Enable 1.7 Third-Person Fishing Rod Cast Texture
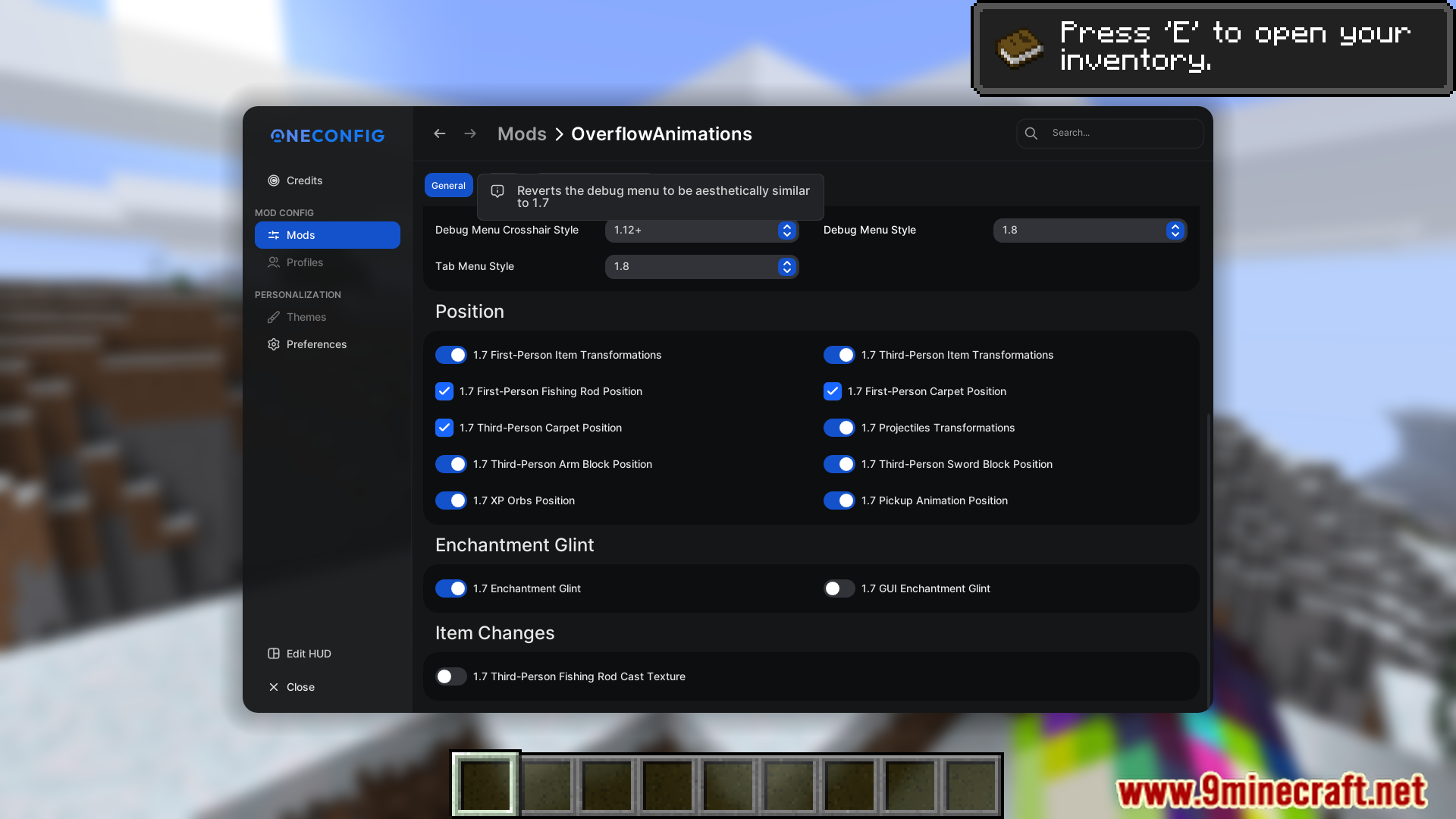The width and height of the screenshot is (1456, 819). tap(451, 676)
